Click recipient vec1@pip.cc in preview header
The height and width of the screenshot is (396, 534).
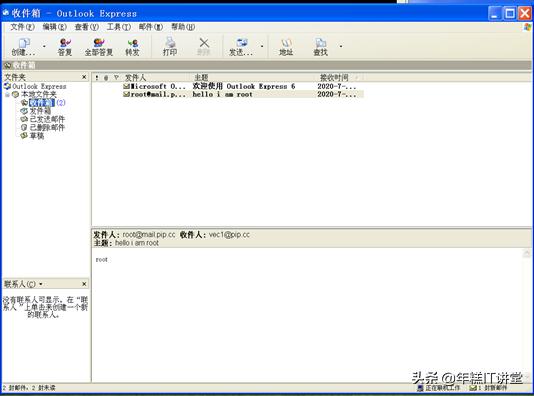[x=229, y=235]
